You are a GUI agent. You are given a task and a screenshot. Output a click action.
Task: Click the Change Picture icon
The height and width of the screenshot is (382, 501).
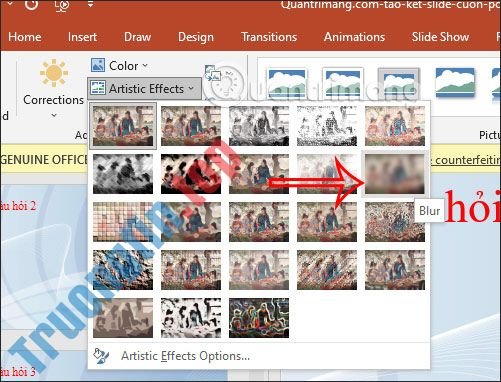click(212, 73)
